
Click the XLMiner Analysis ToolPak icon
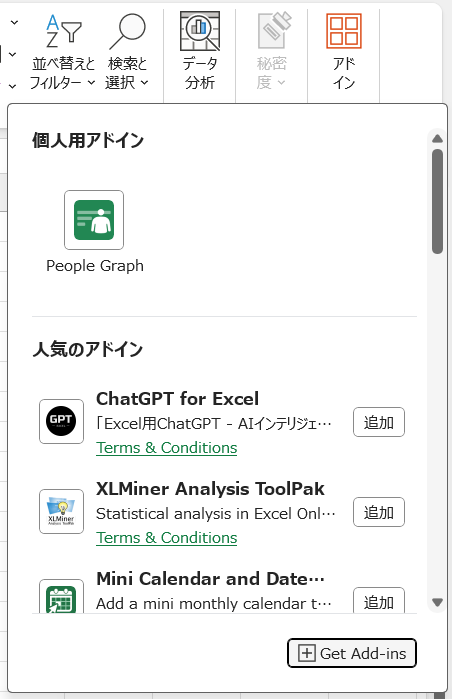(x=62, y=511)
